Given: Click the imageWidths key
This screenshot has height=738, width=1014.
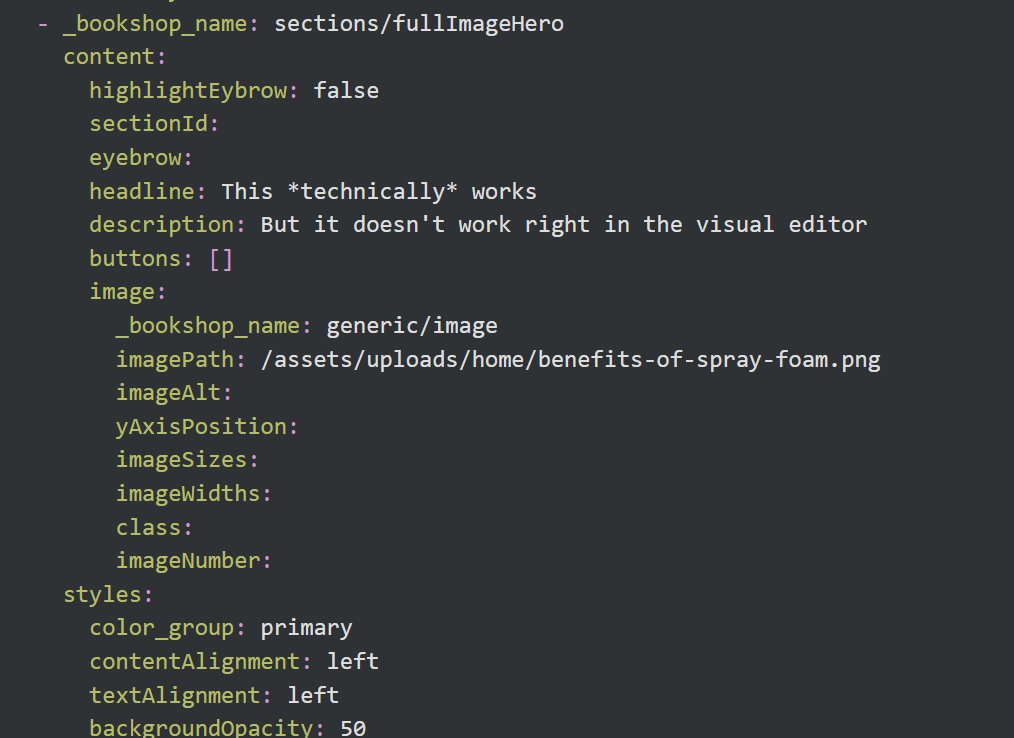Looking at the screenshot, I should (x=188, y=494).
